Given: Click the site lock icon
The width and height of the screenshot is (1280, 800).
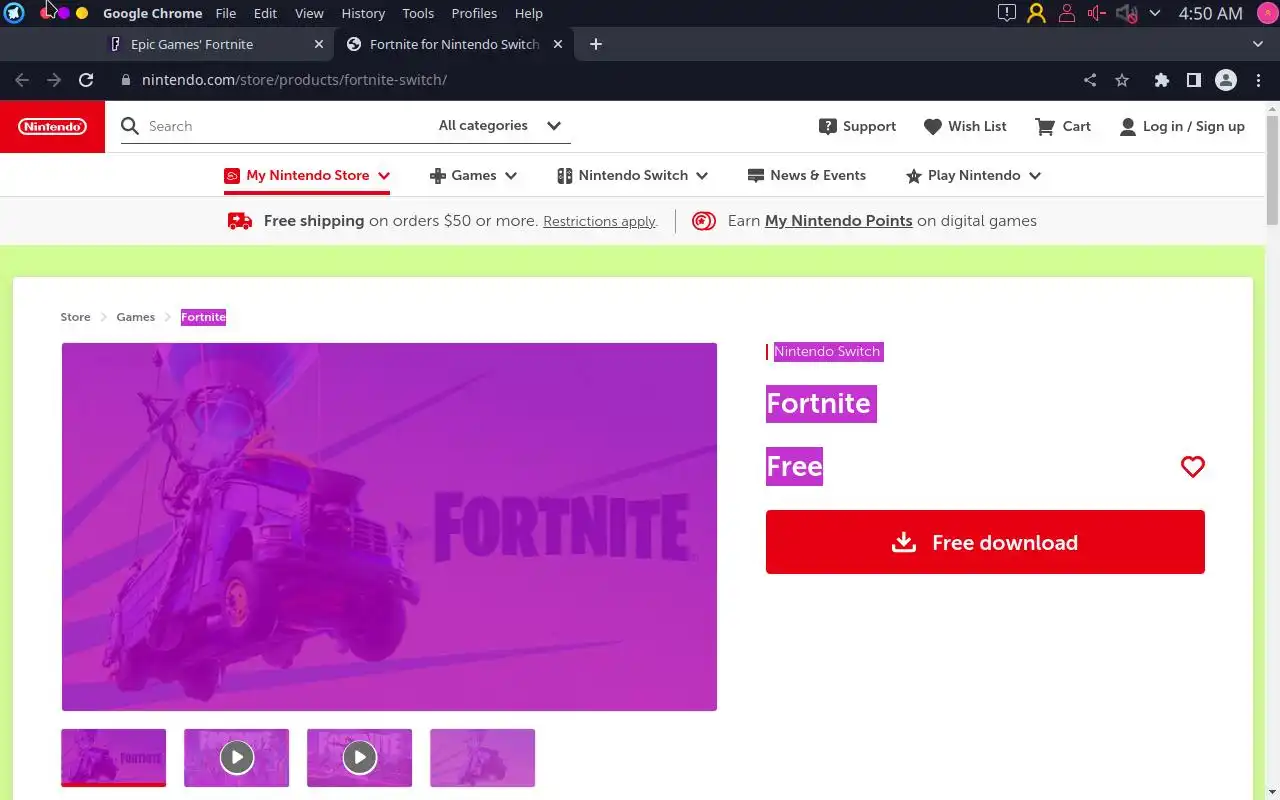Looking at the screenshot, I should tap(125, 80).
